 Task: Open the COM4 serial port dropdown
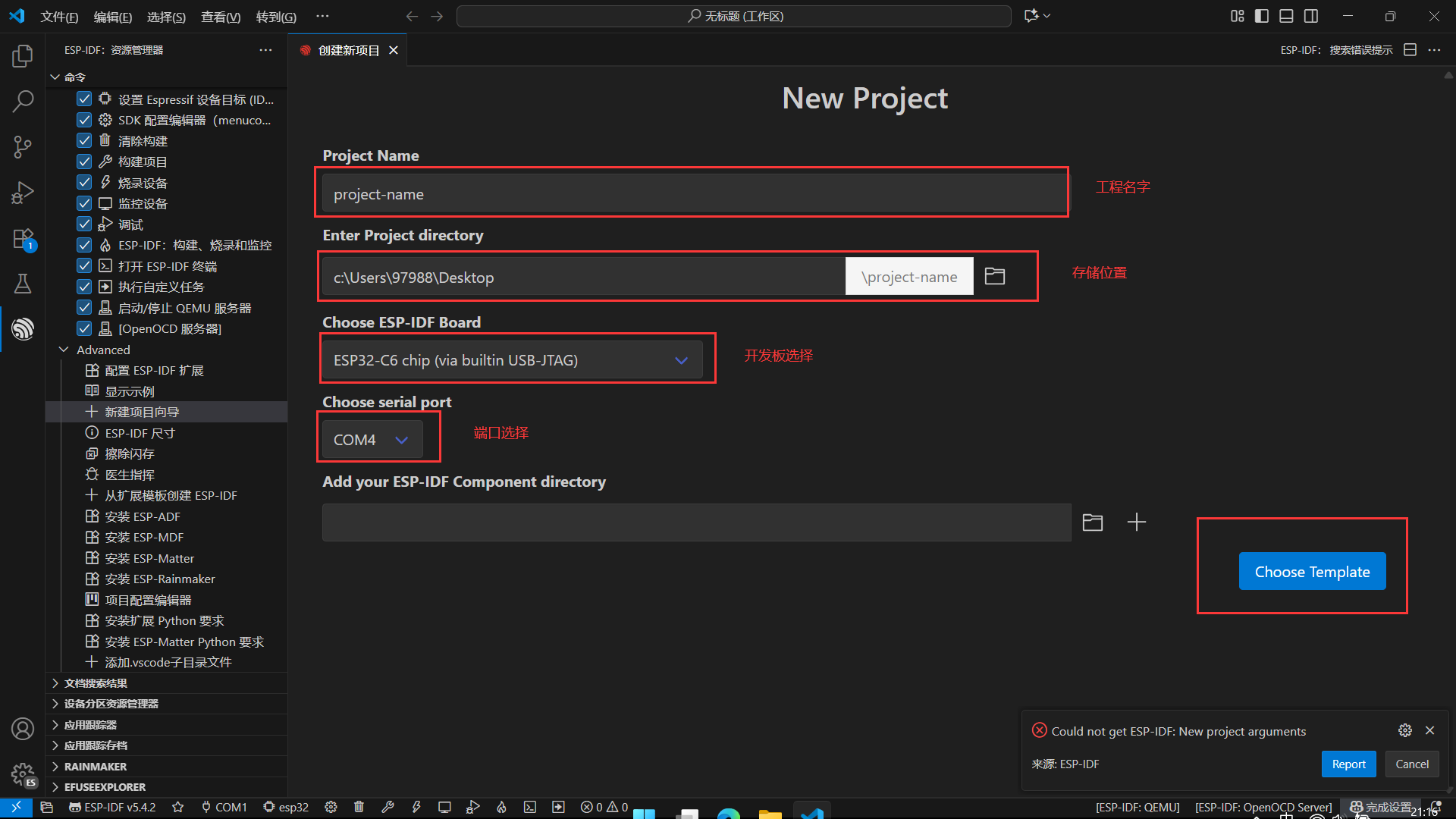(x=372, y=440)
